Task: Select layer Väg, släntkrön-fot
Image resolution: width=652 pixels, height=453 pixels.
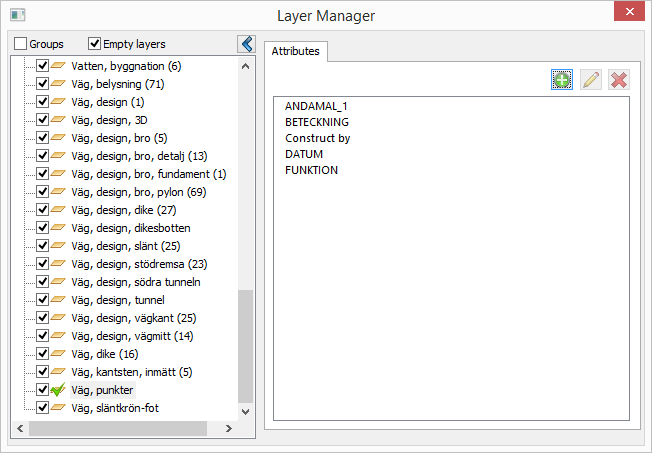Action: [115, 408]
